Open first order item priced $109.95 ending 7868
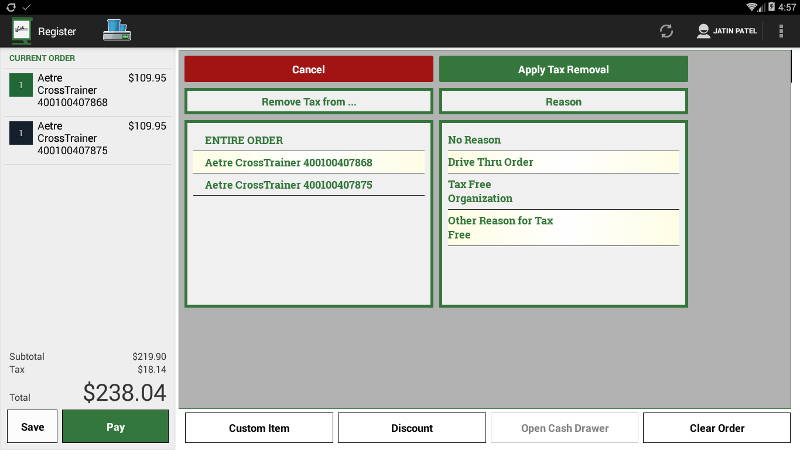 [88, 90]
